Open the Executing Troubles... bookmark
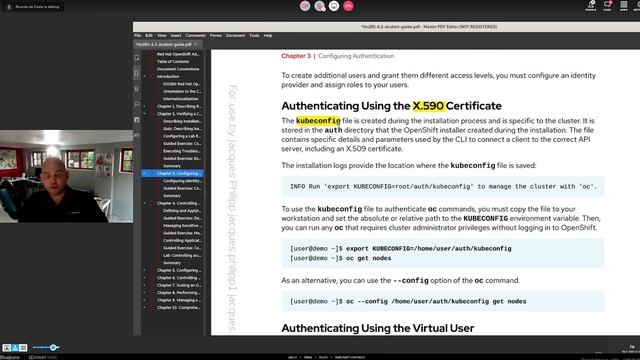Image resolution: width=640 pixels, height=360 pixels. [182, 151]
